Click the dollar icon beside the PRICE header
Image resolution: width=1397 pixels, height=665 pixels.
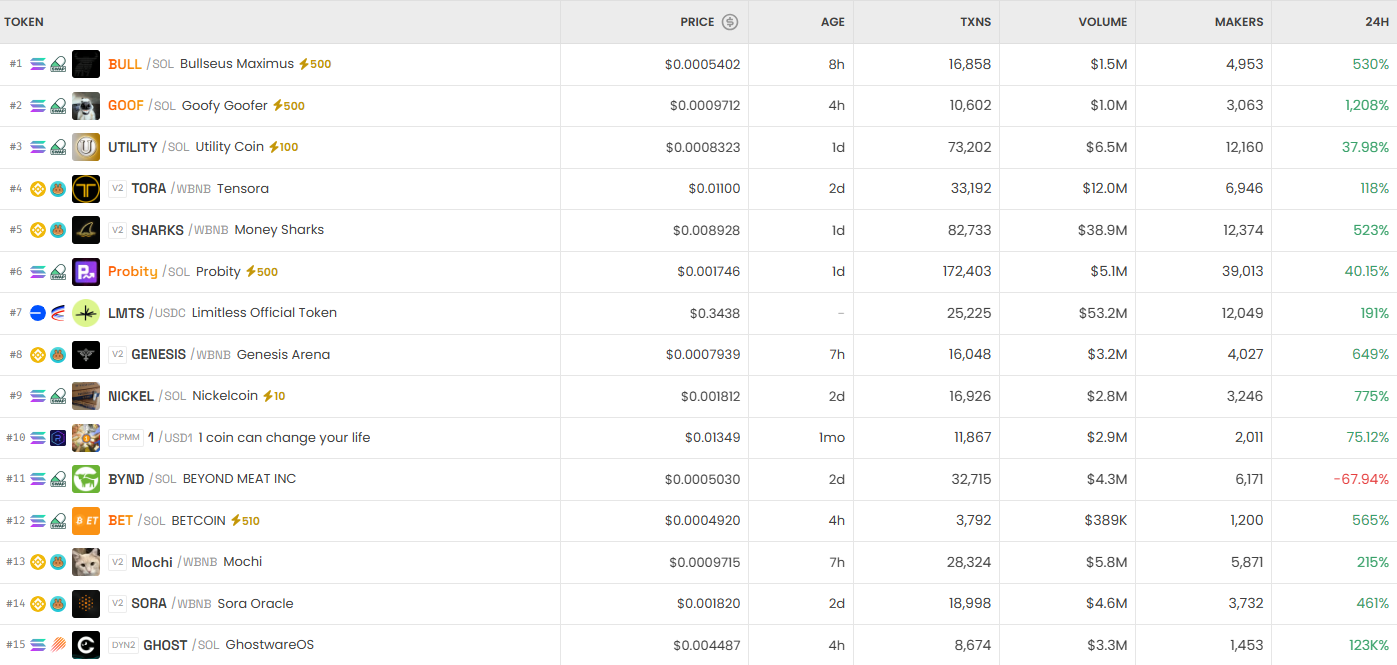730,22
